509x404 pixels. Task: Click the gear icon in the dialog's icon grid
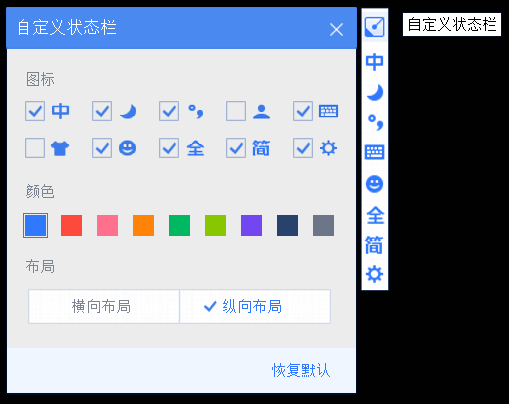pyautogui.click(x=328, y=148)
